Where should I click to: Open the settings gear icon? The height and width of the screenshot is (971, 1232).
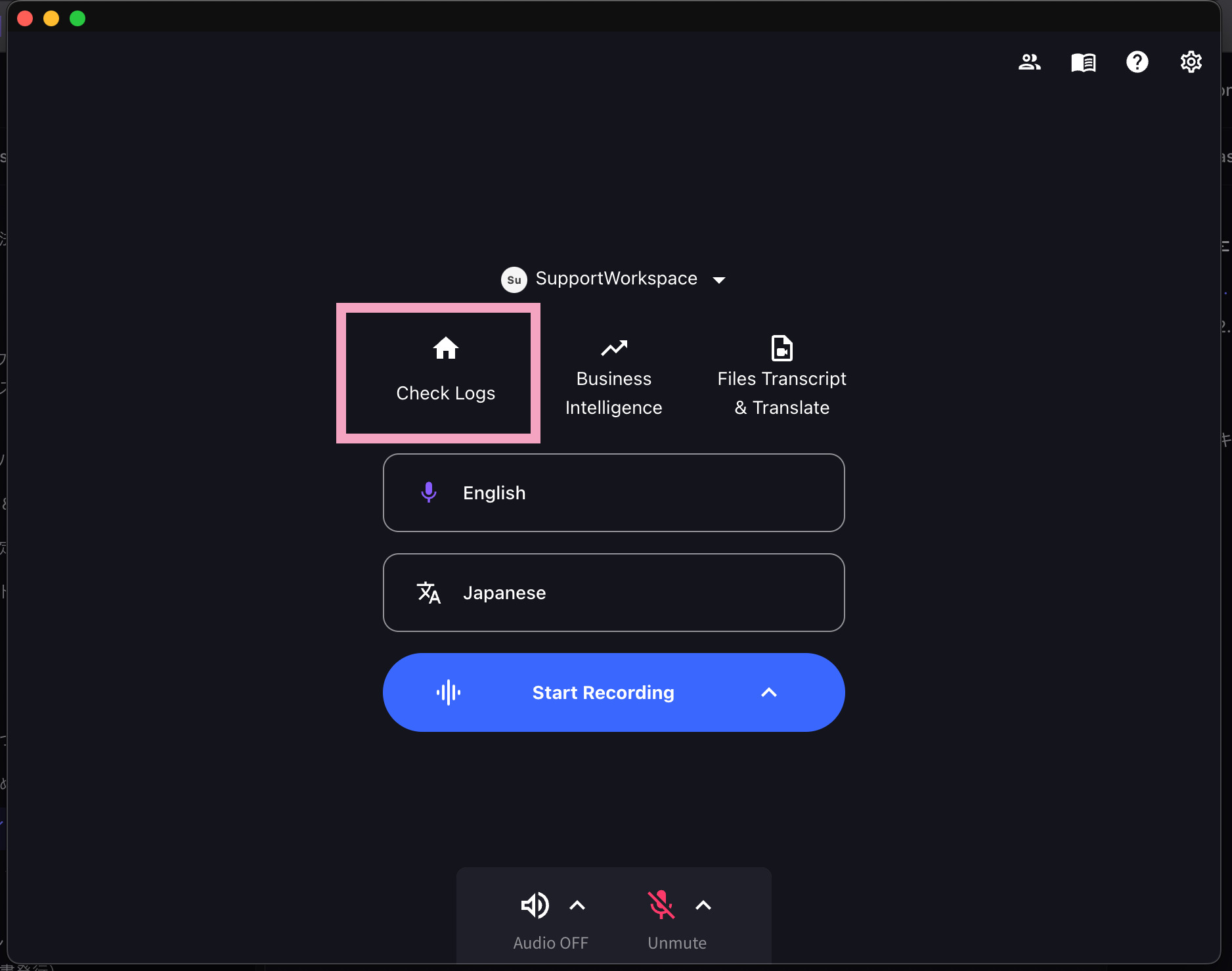tap(1191, 62)
